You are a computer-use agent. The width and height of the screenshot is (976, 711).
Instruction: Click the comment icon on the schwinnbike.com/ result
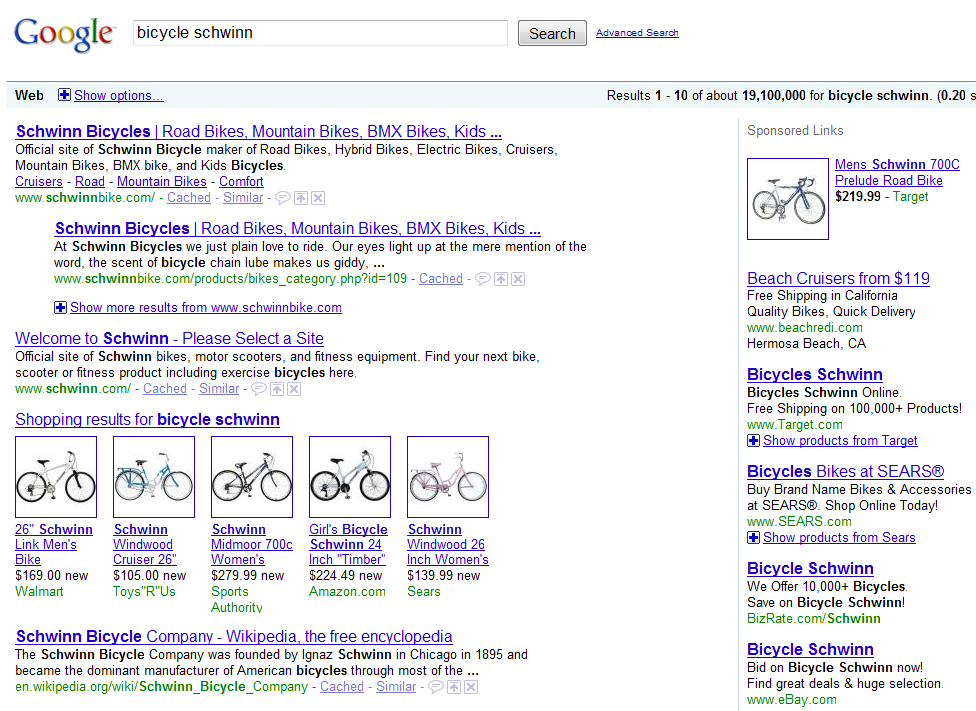point(283,198)
